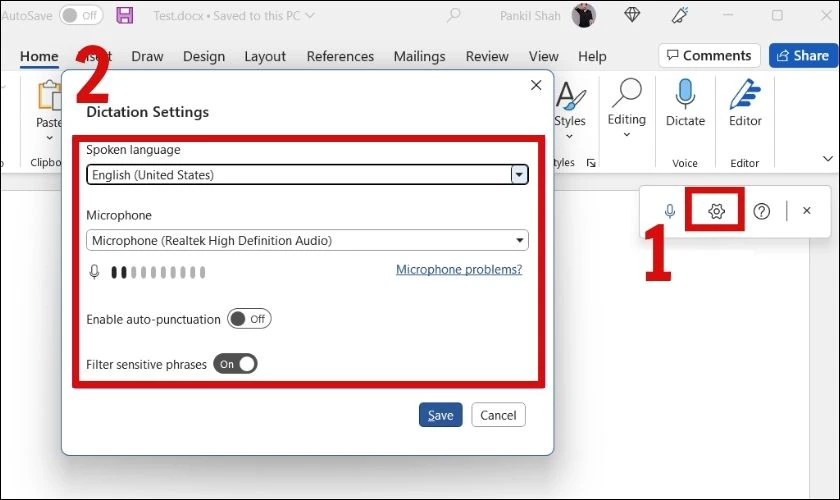Open the Review tab

(487, 56)
